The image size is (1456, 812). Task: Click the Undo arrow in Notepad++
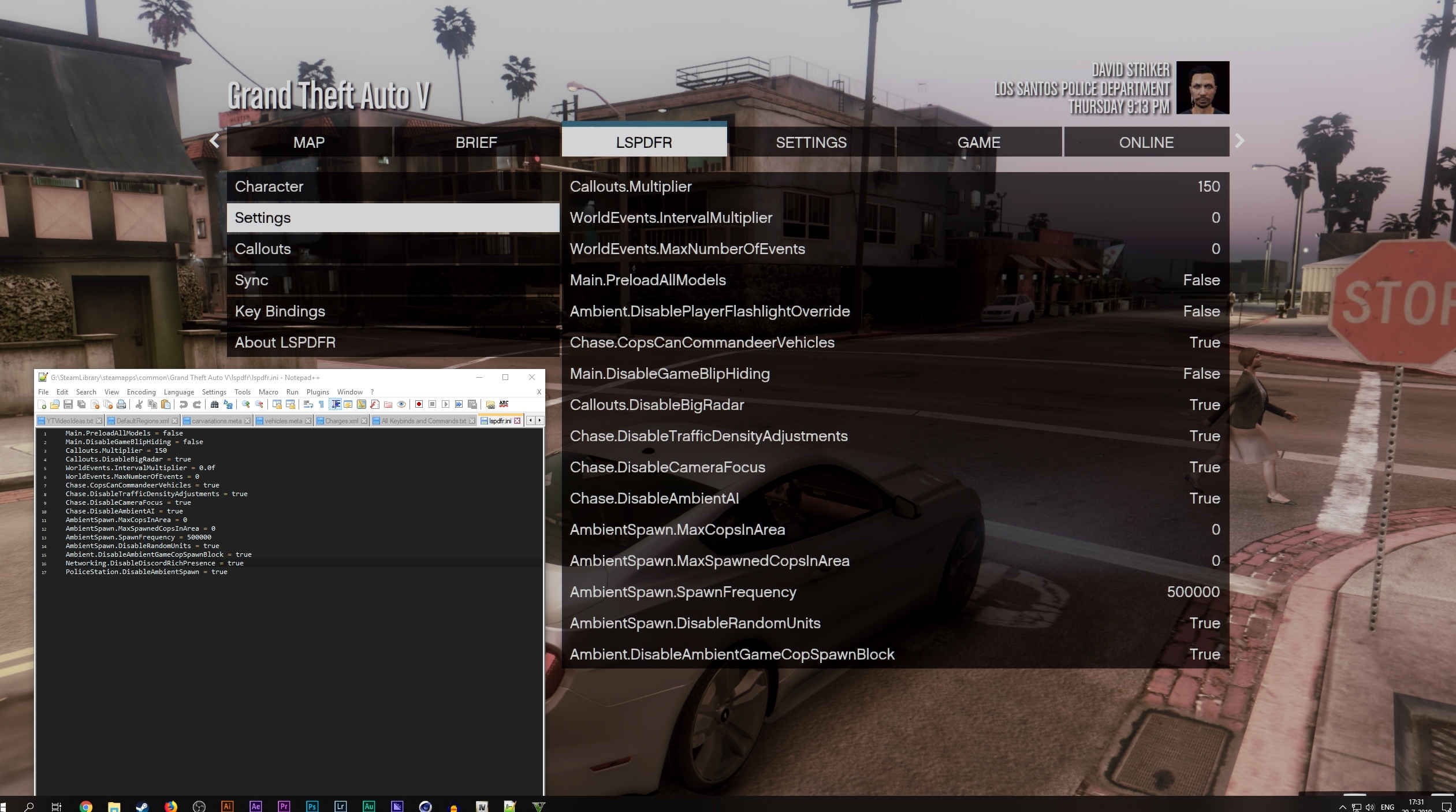click(x=184, y=404)
